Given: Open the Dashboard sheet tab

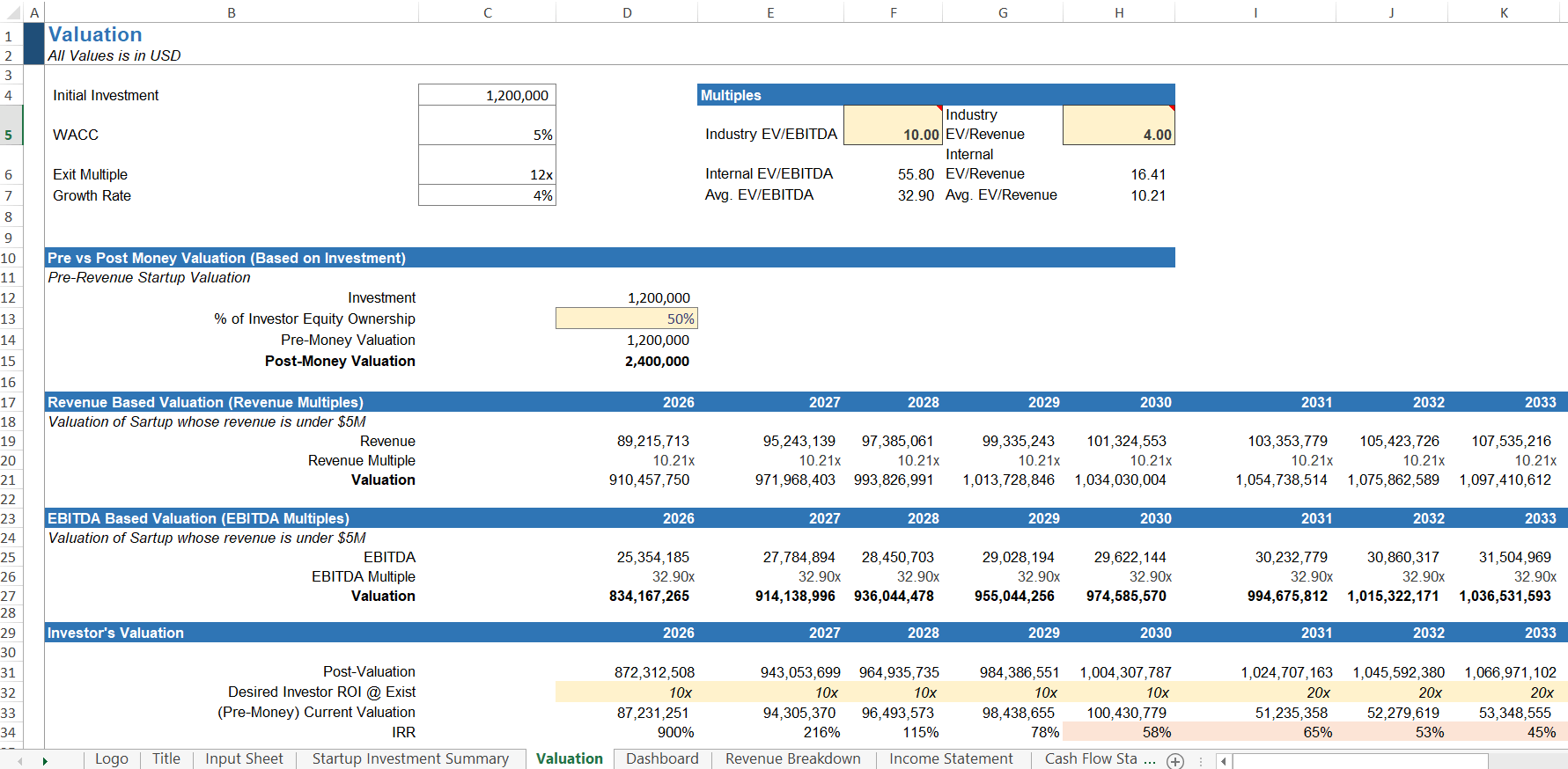Looking at the screenshot, I should tap(661, 759).
